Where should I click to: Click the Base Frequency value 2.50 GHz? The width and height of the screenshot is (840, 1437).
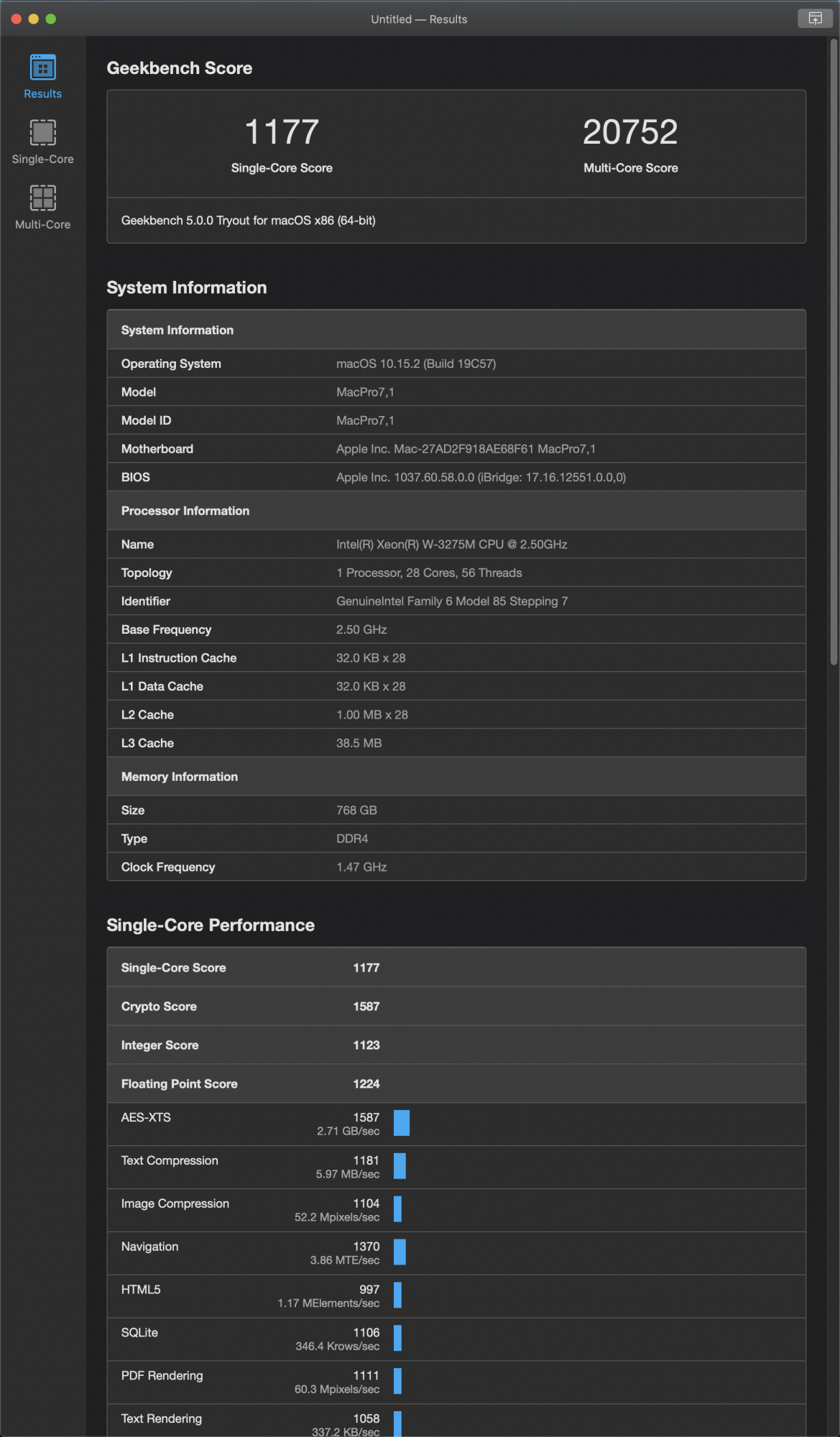361,629
